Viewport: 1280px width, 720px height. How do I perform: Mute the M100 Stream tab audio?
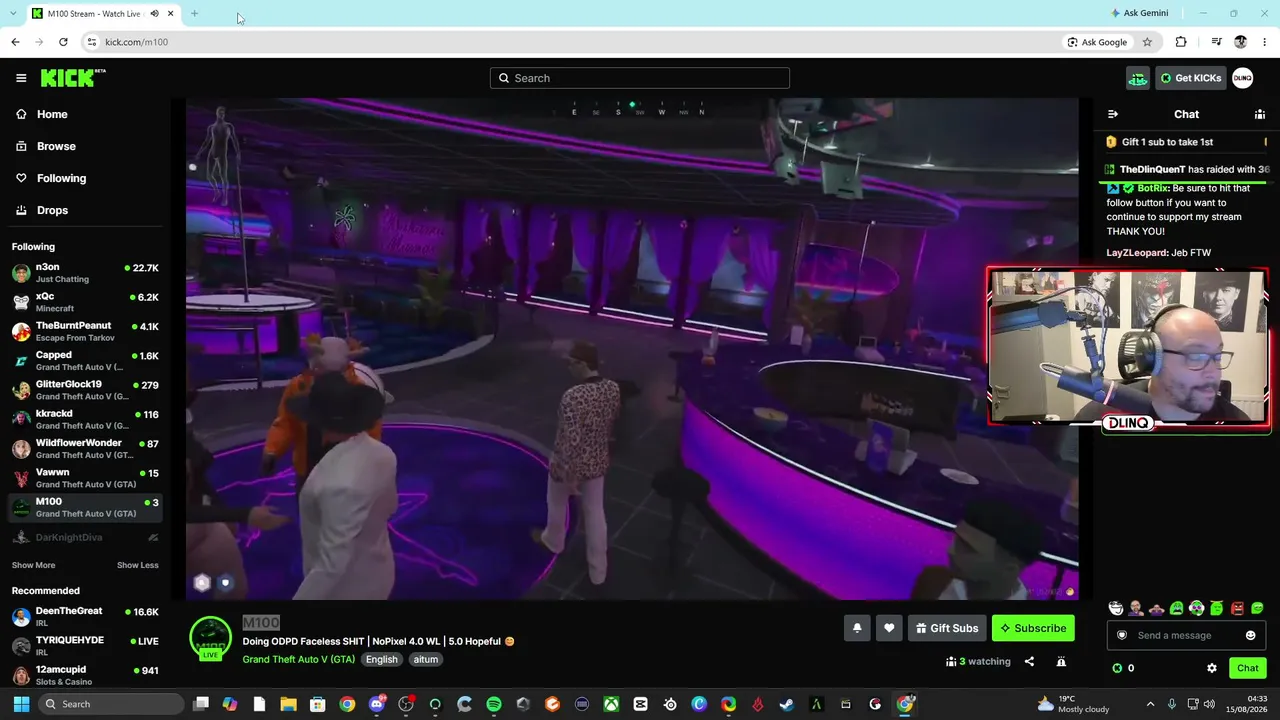pos(154,14)
